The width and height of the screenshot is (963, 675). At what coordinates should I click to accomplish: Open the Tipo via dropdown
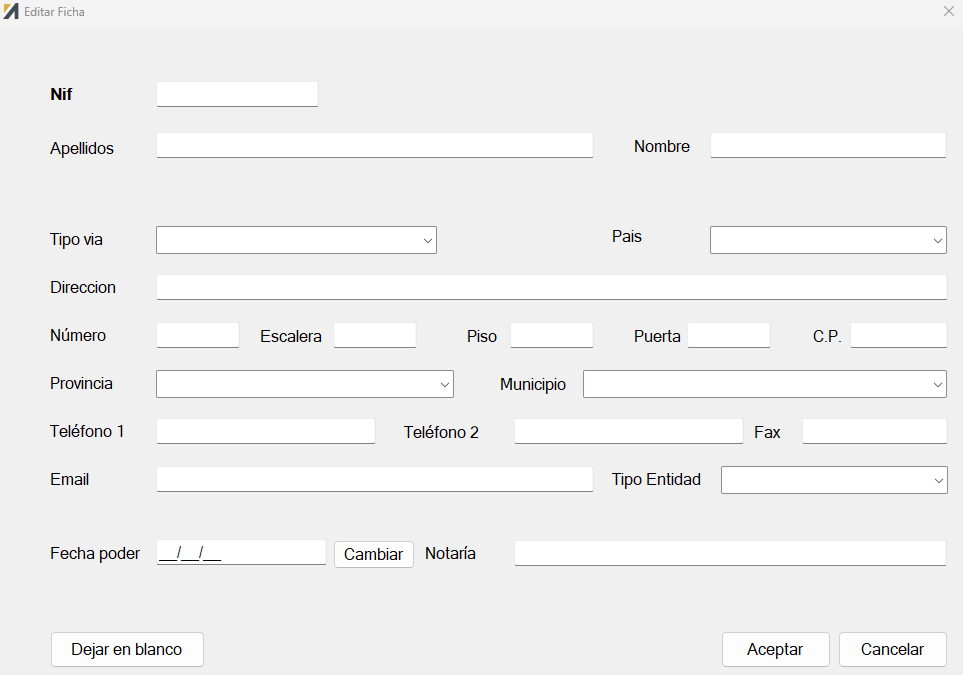click(x=296, y=240)
